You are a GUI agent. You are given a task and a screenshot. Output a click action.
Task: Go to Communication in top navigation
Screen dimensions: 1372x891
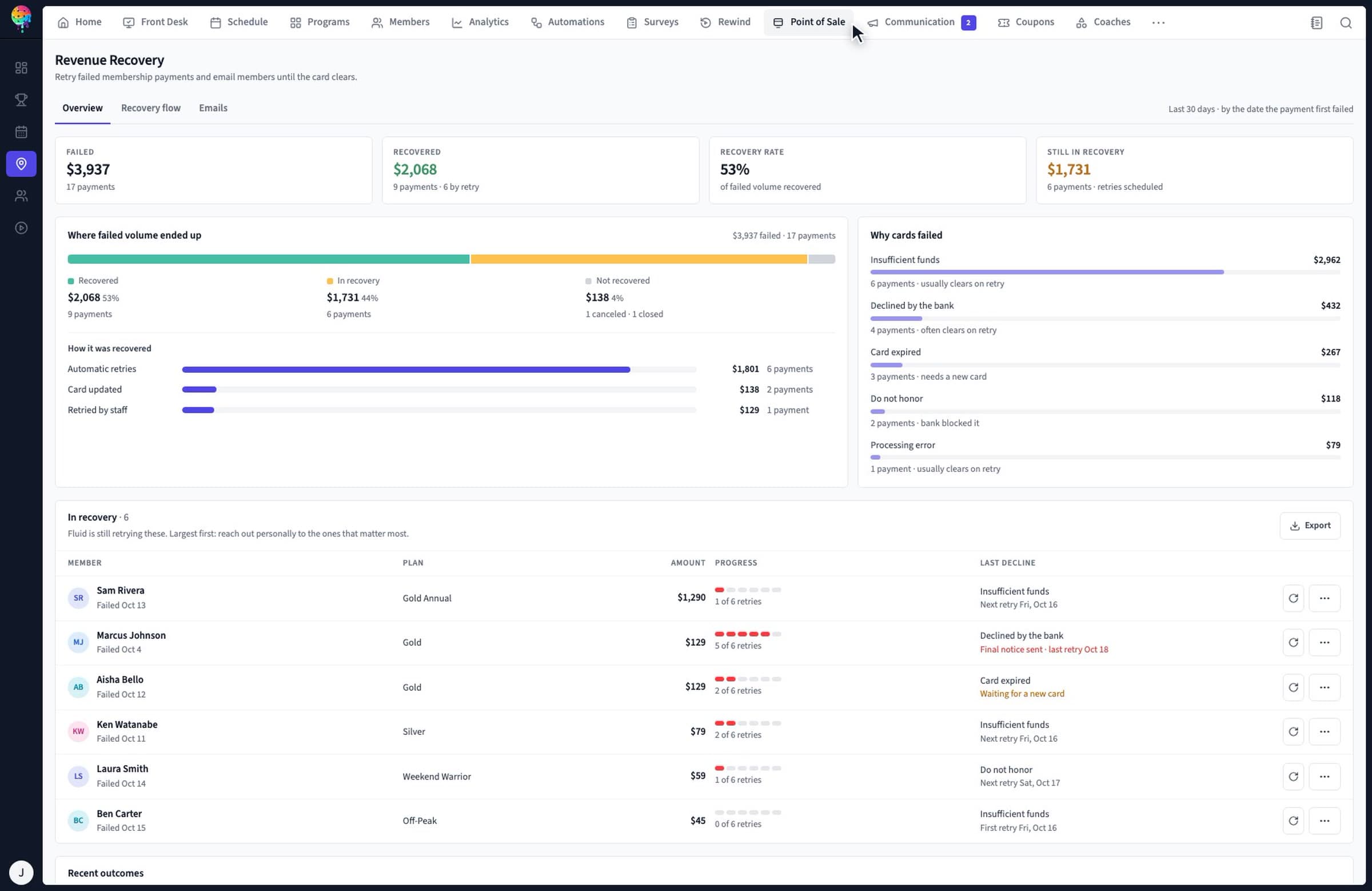click(x=921, y=22)
